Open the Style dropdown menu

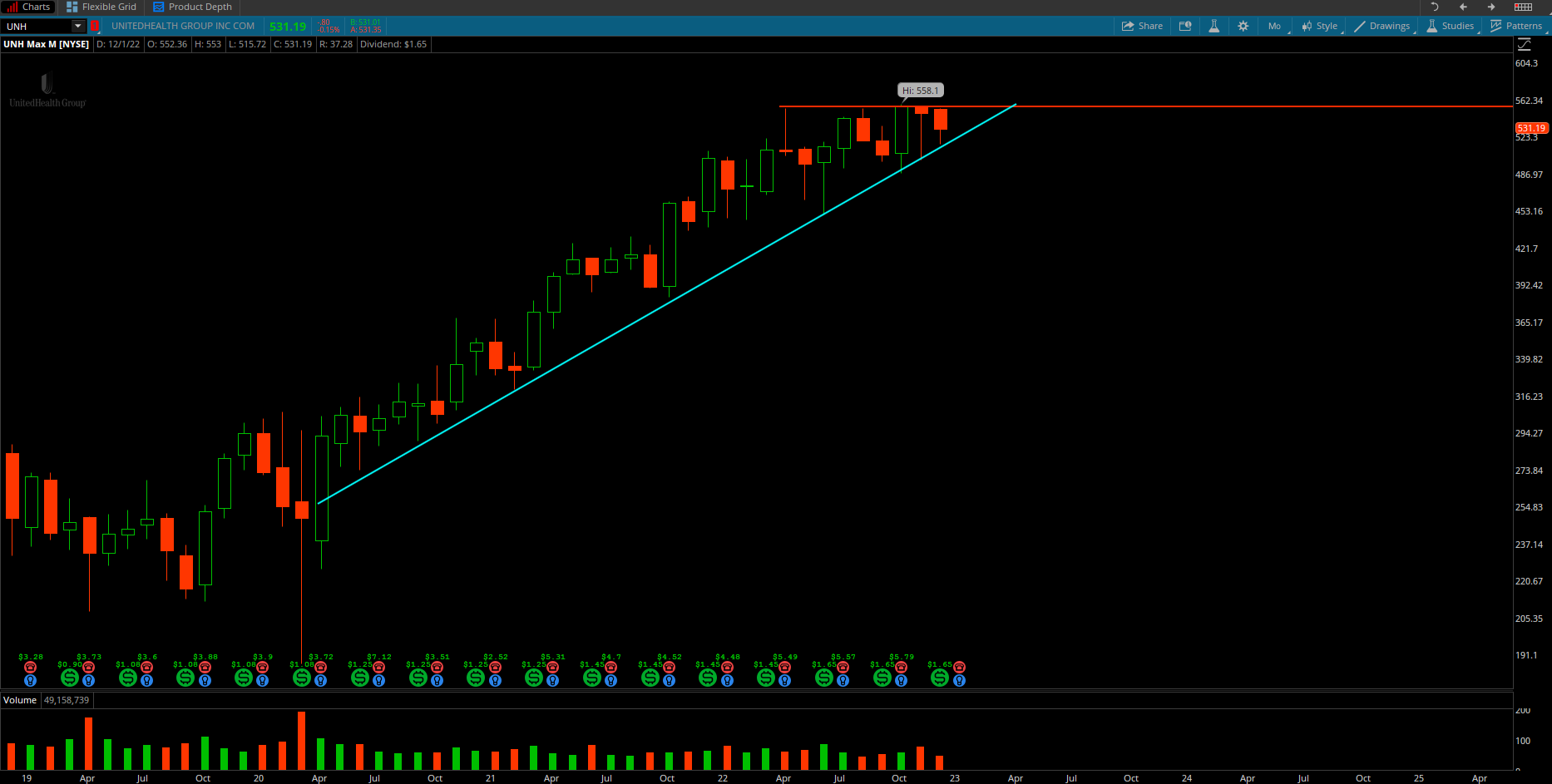[x=1320, y=26]
